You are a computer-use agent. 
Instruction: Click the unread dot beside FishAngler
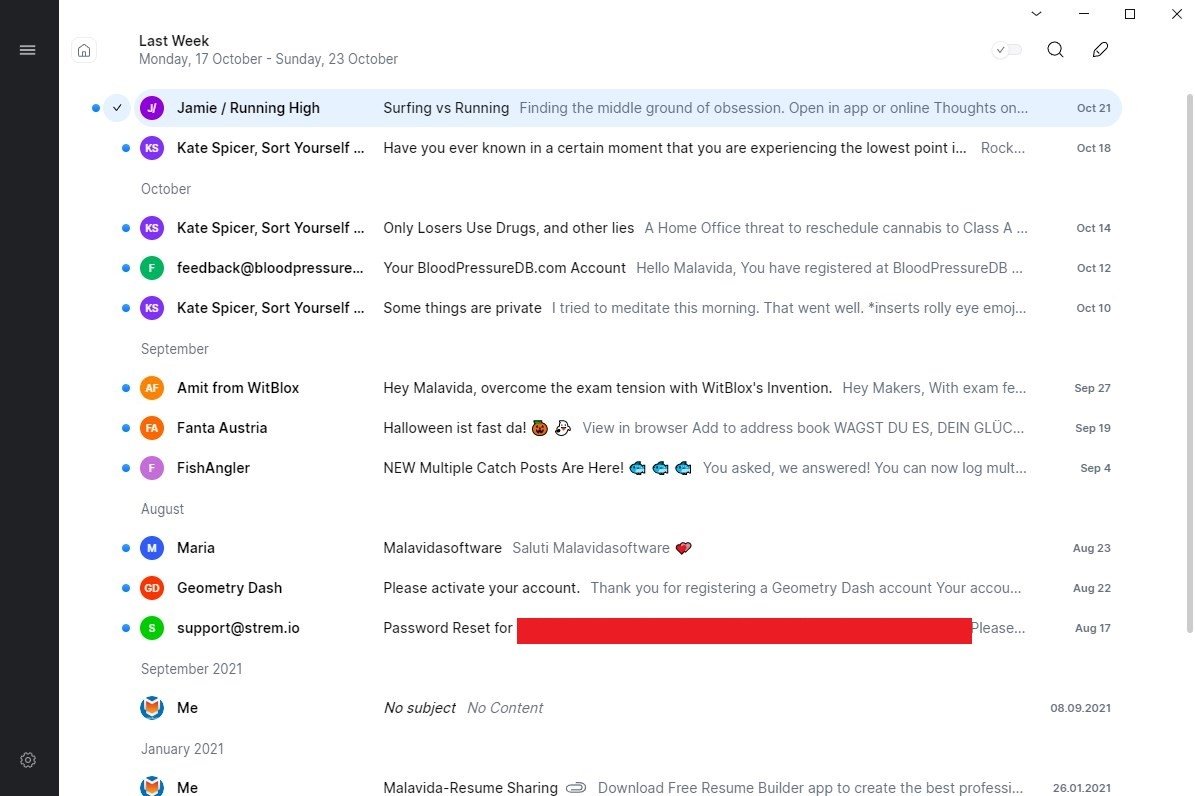tap(126, 468)
